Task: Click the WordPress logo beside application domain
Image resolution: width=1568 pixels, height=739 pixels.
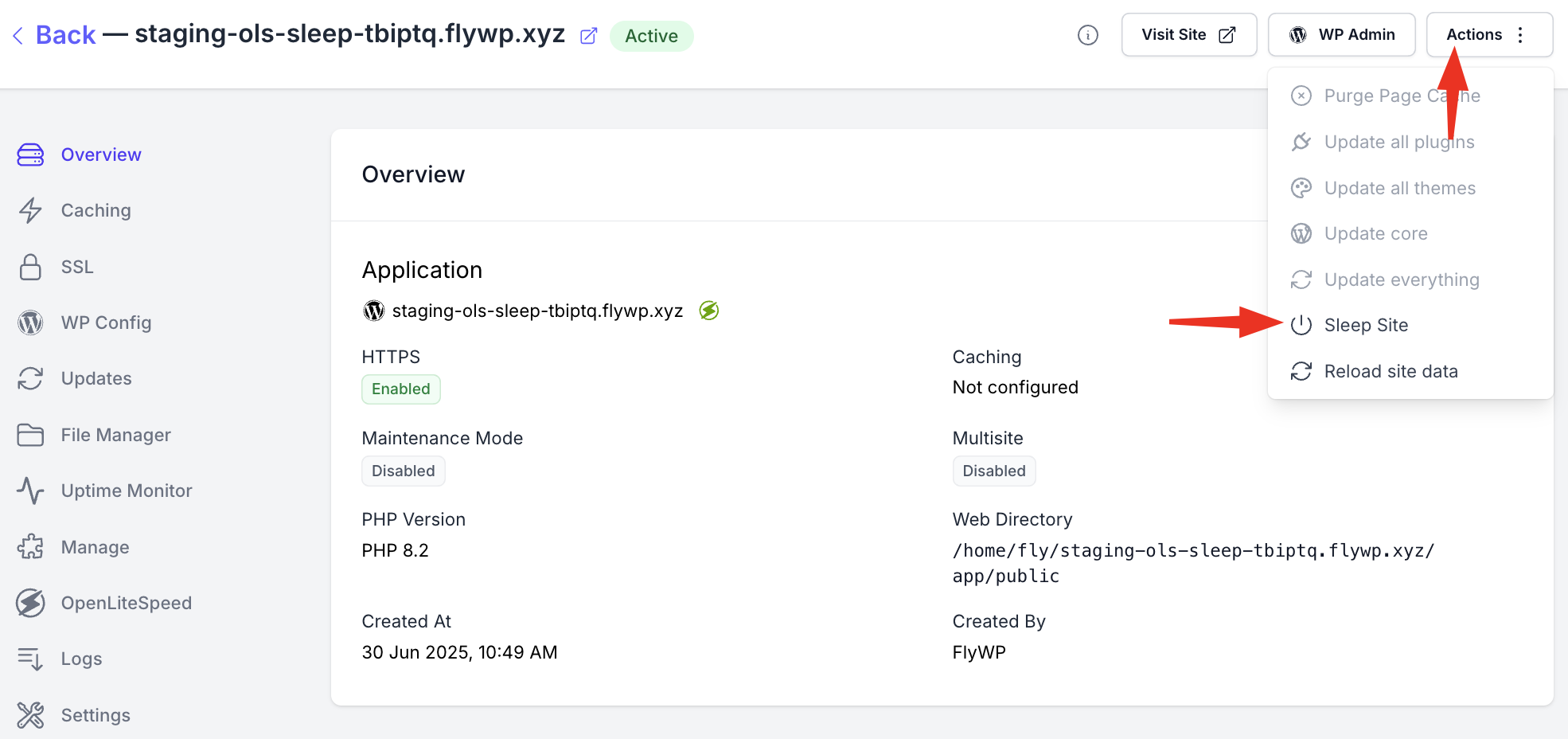Action: 374,311
